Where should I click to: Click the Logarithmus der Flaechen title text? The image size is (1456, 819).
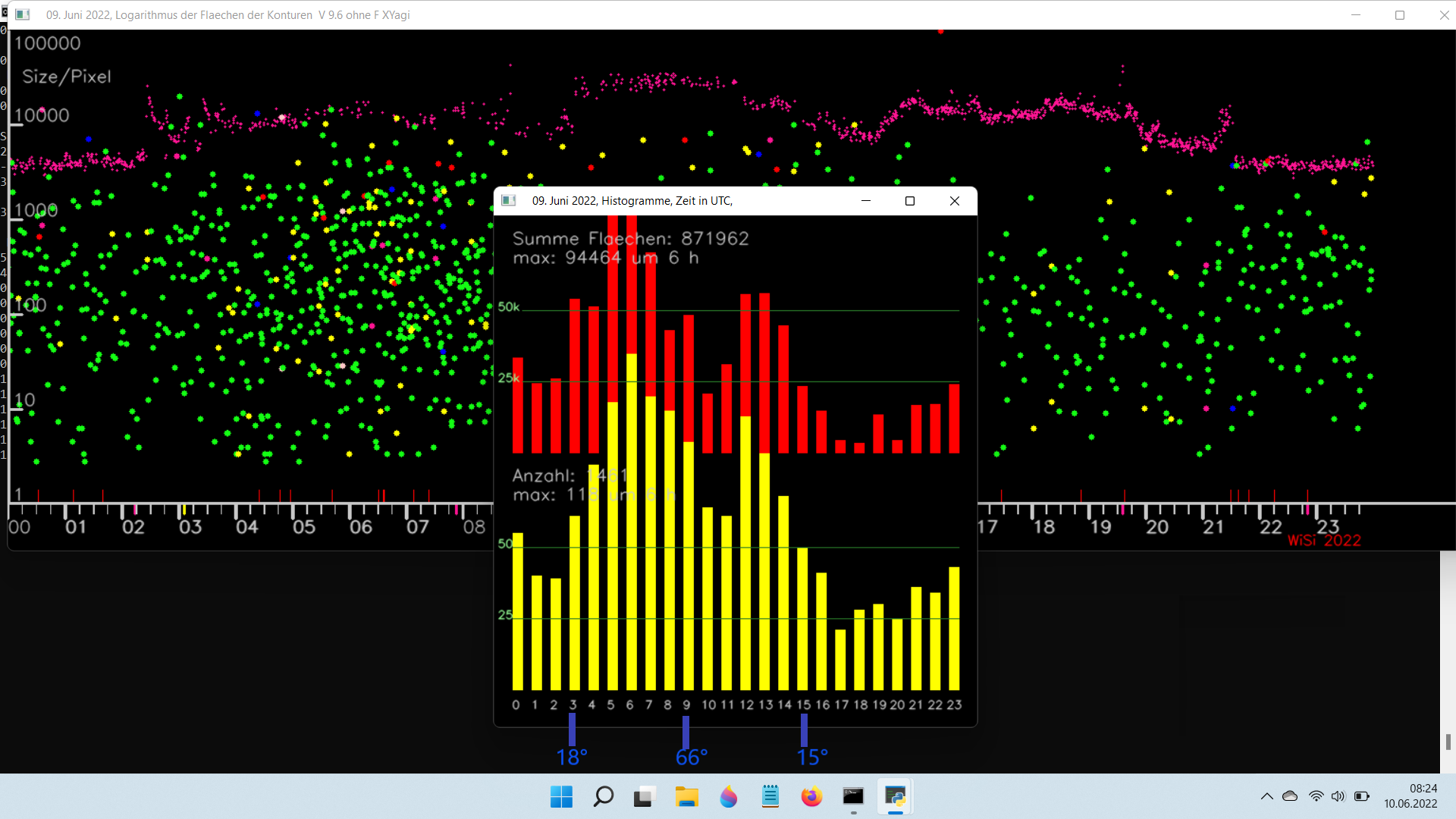click(227, 15)
